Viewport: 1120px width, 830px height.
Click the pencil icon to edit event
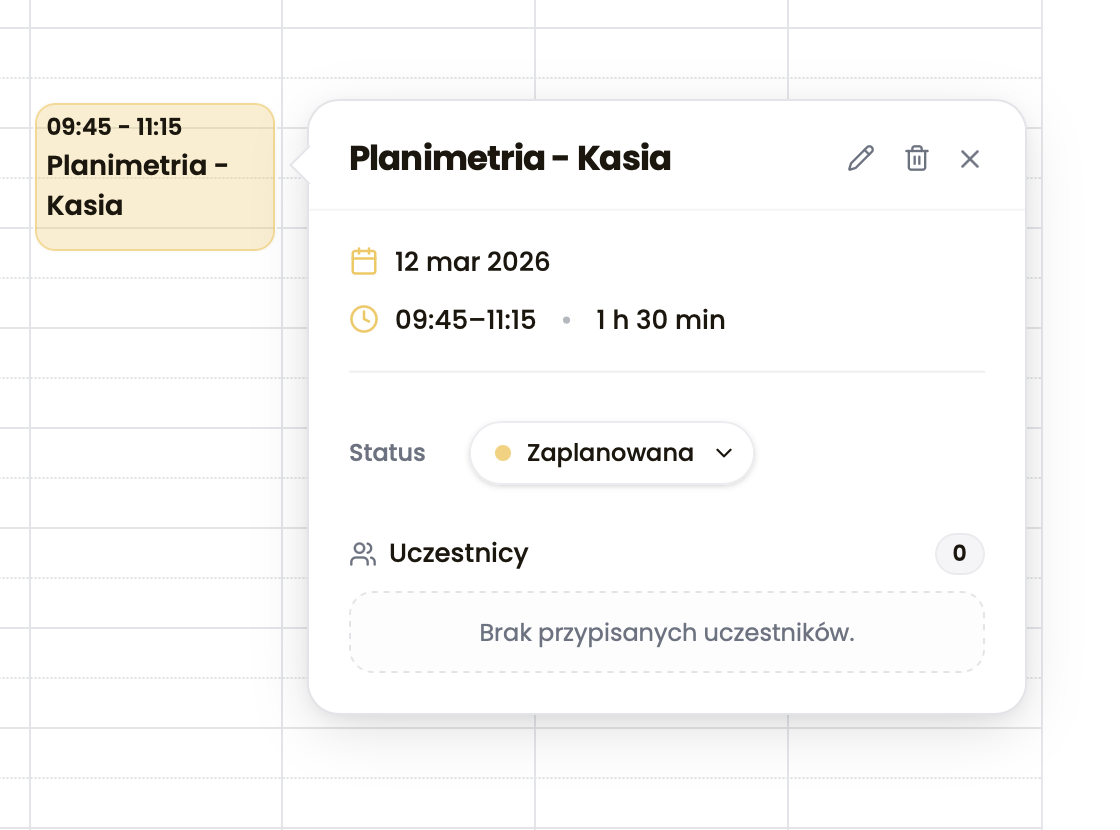(860, 158)
